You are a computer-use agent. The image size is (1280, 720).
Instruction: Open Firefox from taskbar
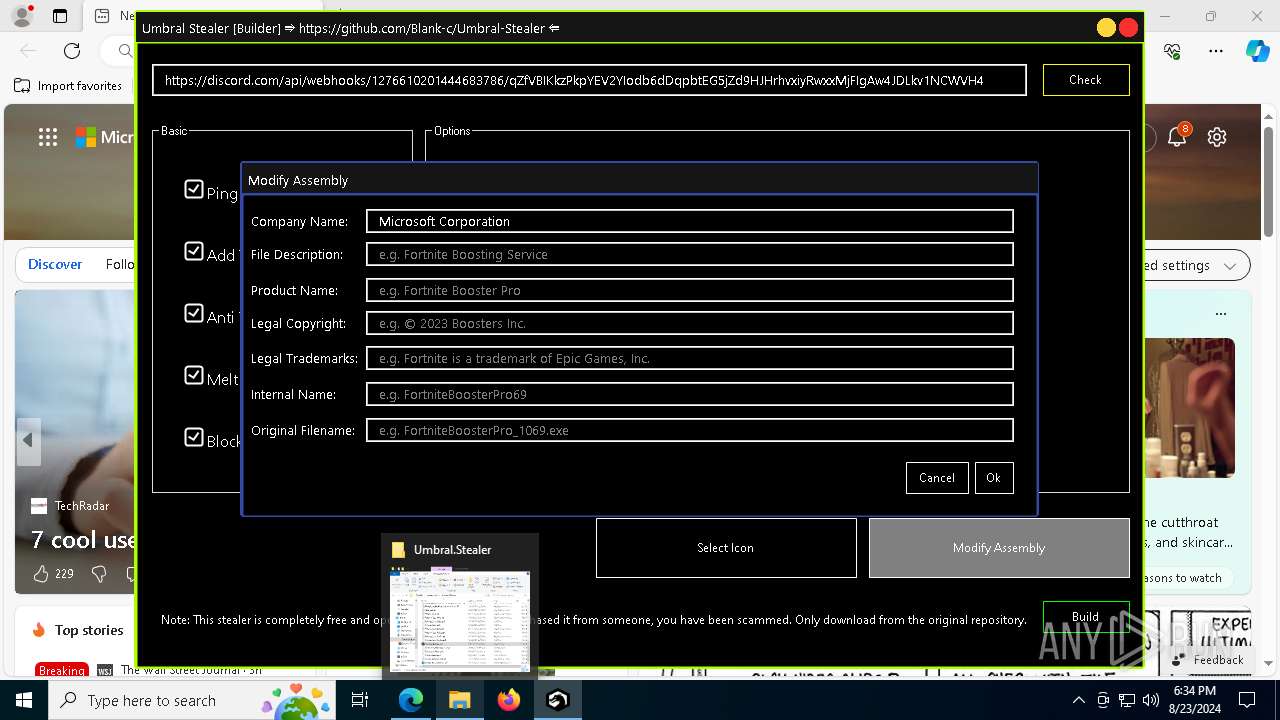509,700
